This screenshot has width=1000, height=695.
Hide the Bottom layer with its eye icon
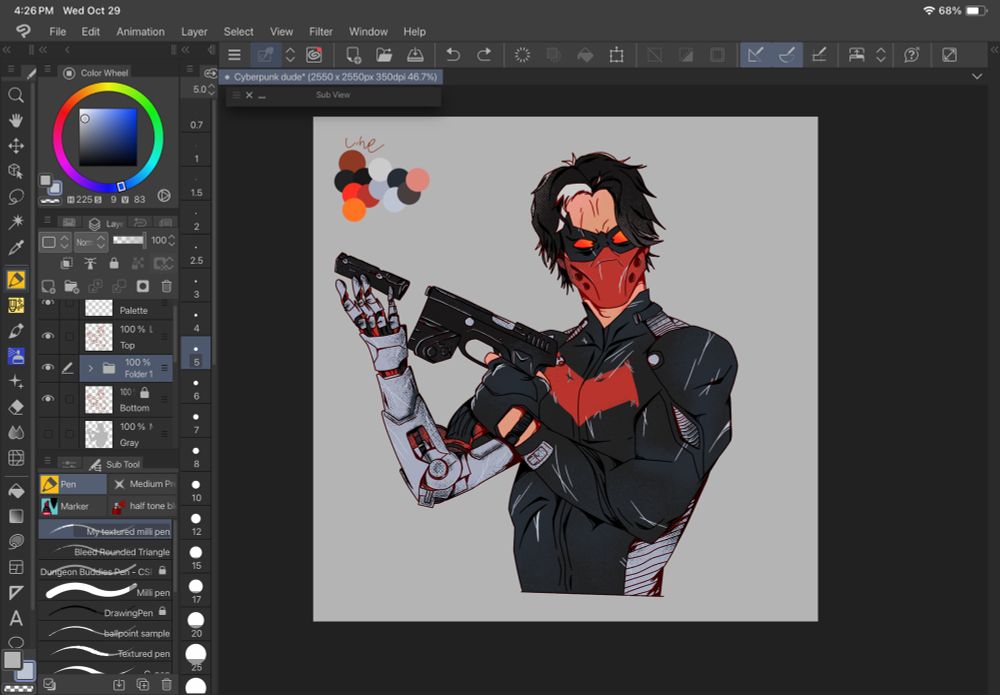(x=48, y=399)
